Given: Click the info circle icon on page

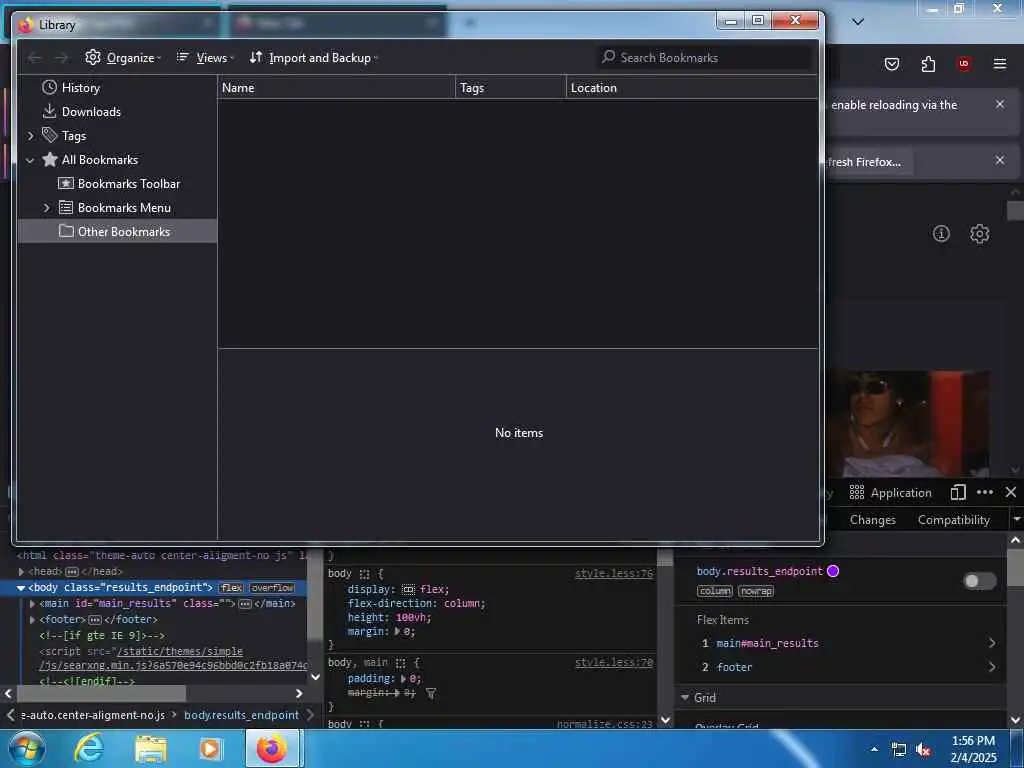Looking at the screenshot, I should pos(941,233).
